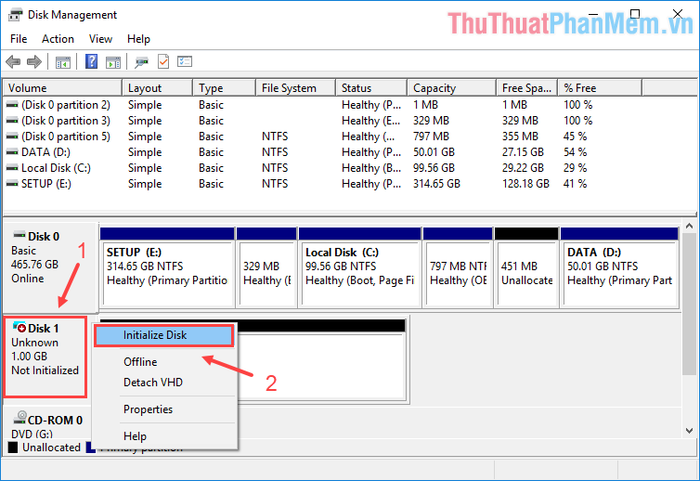Select the Disk 0 label panel
This screenshot has height=481, width=700.
(50, 267)
